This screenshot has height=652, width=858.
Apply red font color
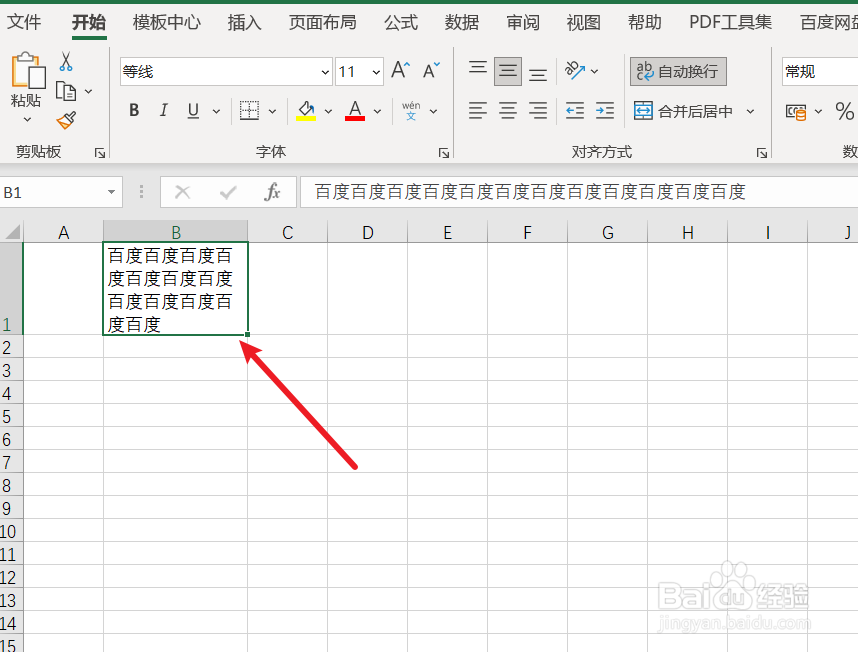click(355, 110)
